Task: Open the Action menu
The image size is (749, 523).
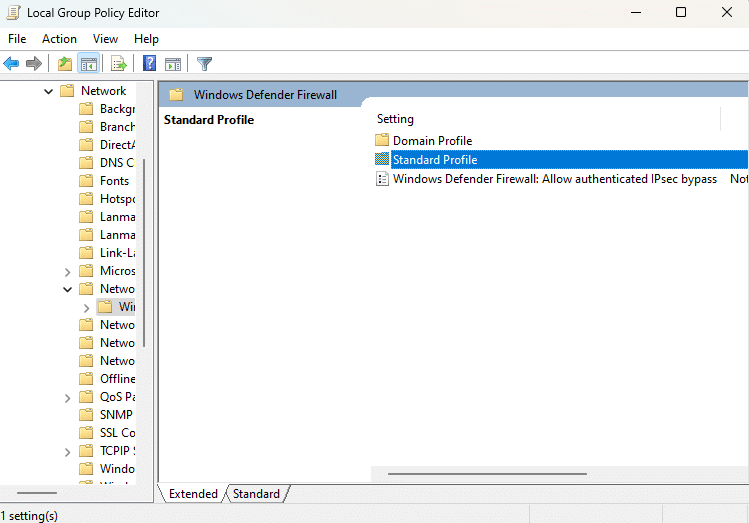Action: 59,38
